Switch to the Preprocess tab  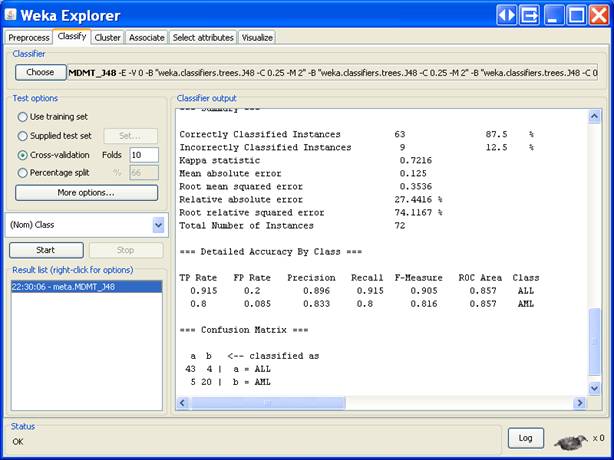(29, 38)
